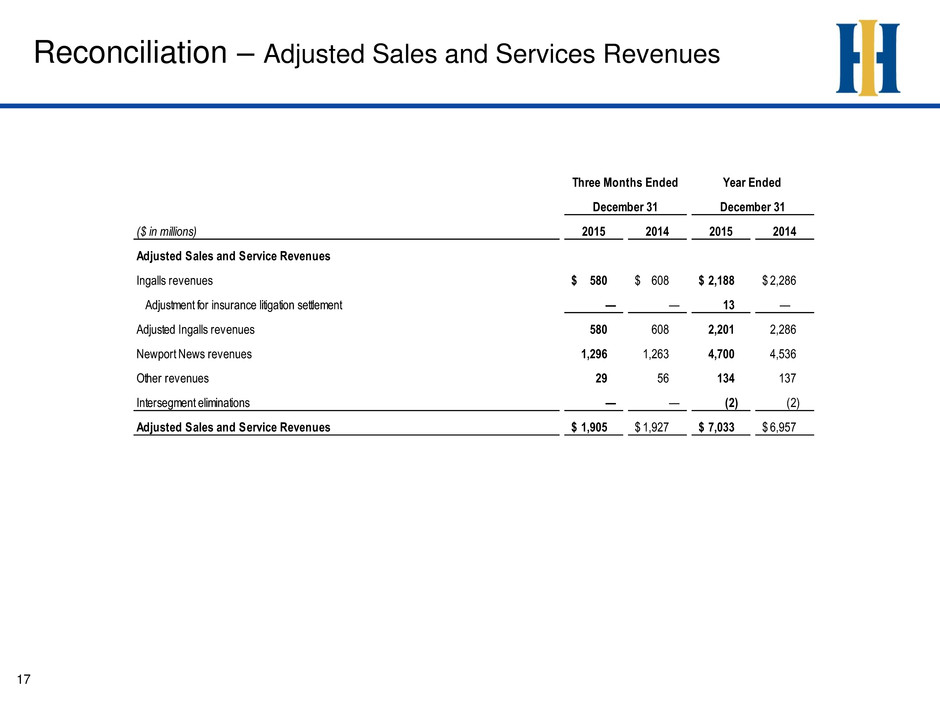Click the HII logo in the slide header

867,58
